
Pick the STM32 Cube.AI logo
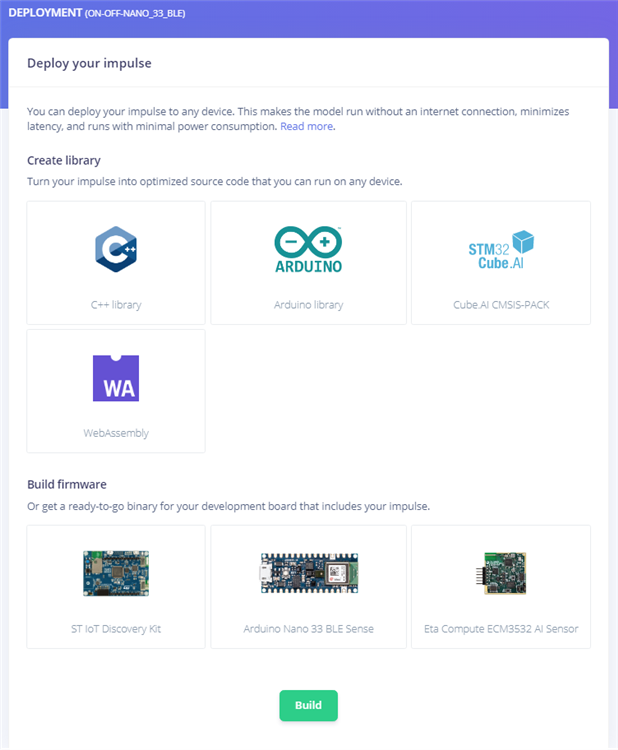(501, 250)
